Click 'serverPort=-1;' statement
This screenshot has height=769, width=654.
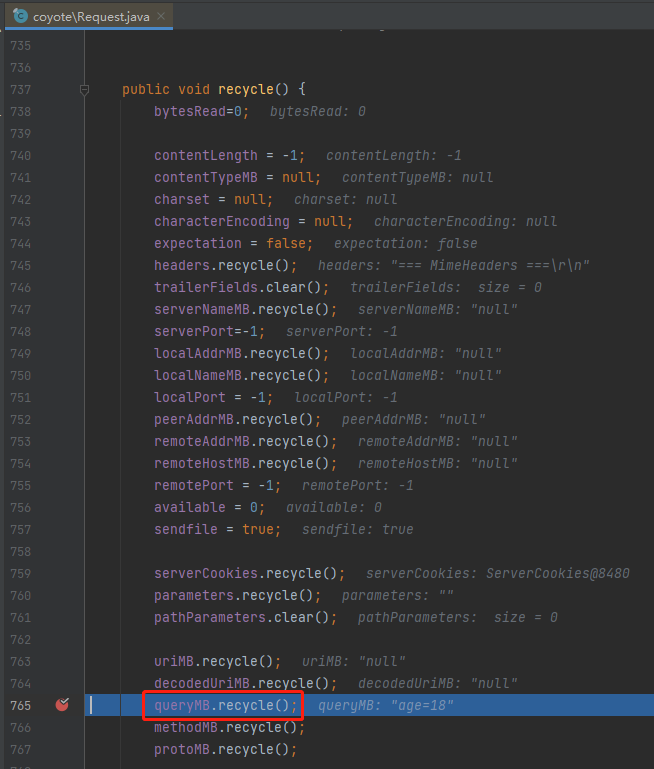[x=209, y=332]
